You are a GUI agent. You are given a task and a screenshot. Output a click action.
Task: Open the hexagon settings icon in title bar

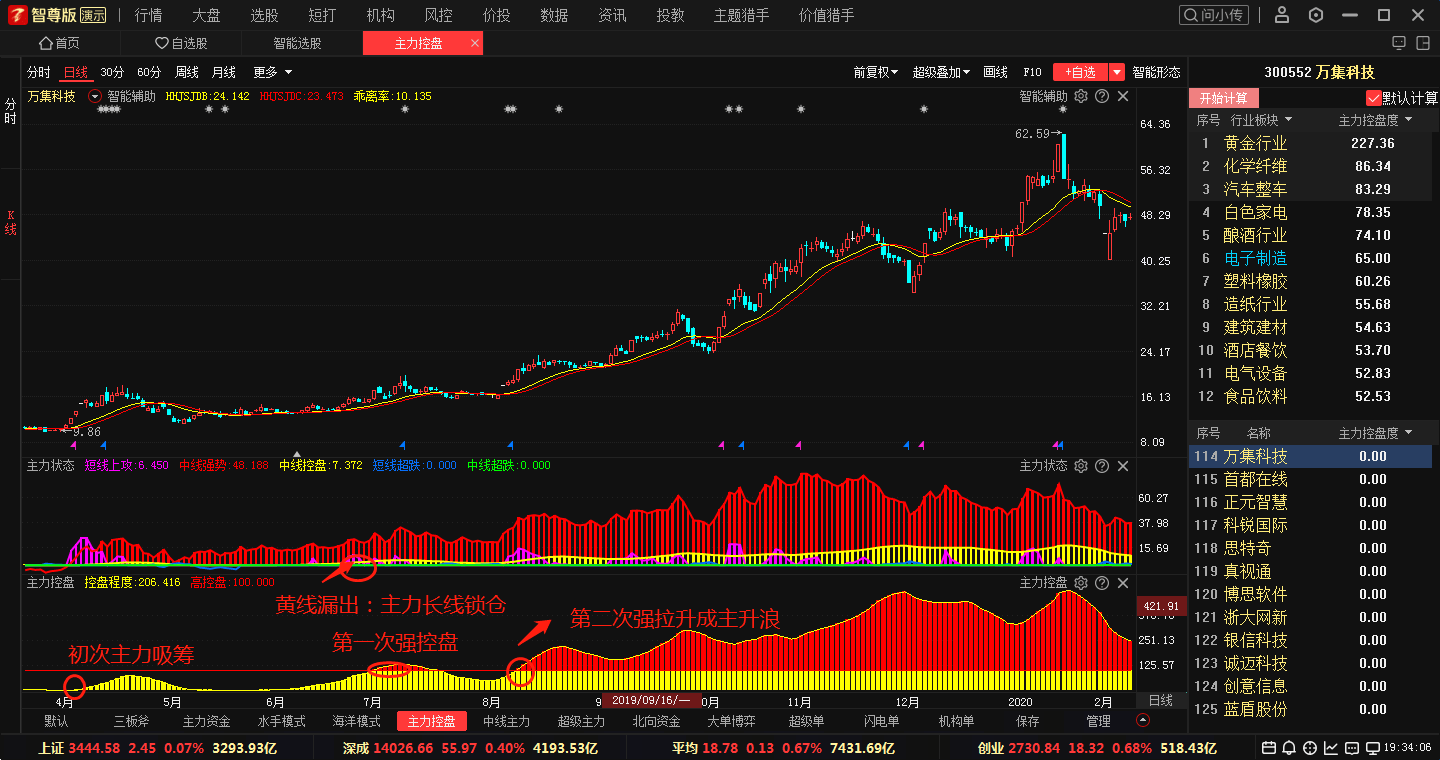(x=1316, y=15)
